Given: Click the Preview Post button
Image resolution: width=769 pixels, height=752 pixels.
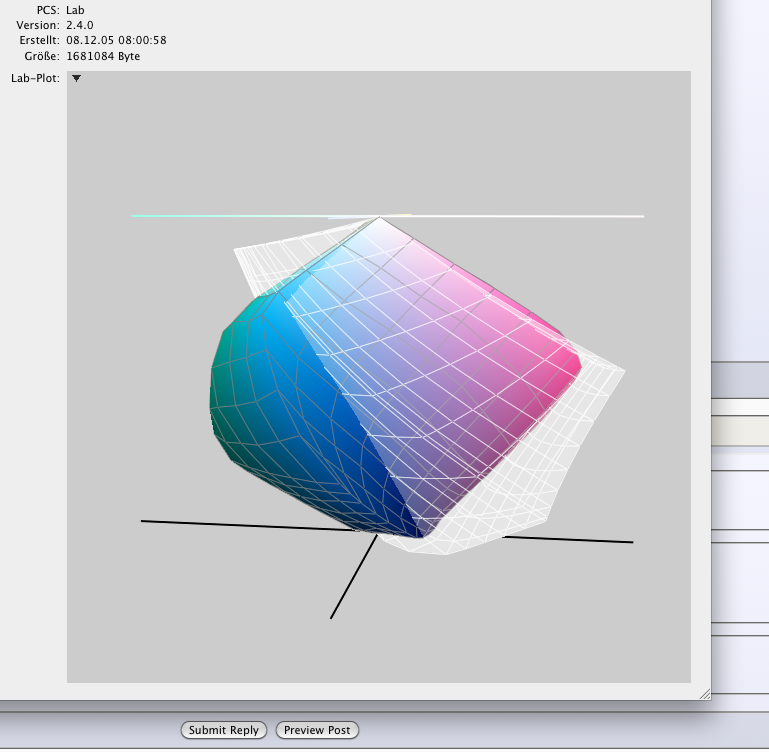Looking at the screenshot, I should [x=317, y=730].
